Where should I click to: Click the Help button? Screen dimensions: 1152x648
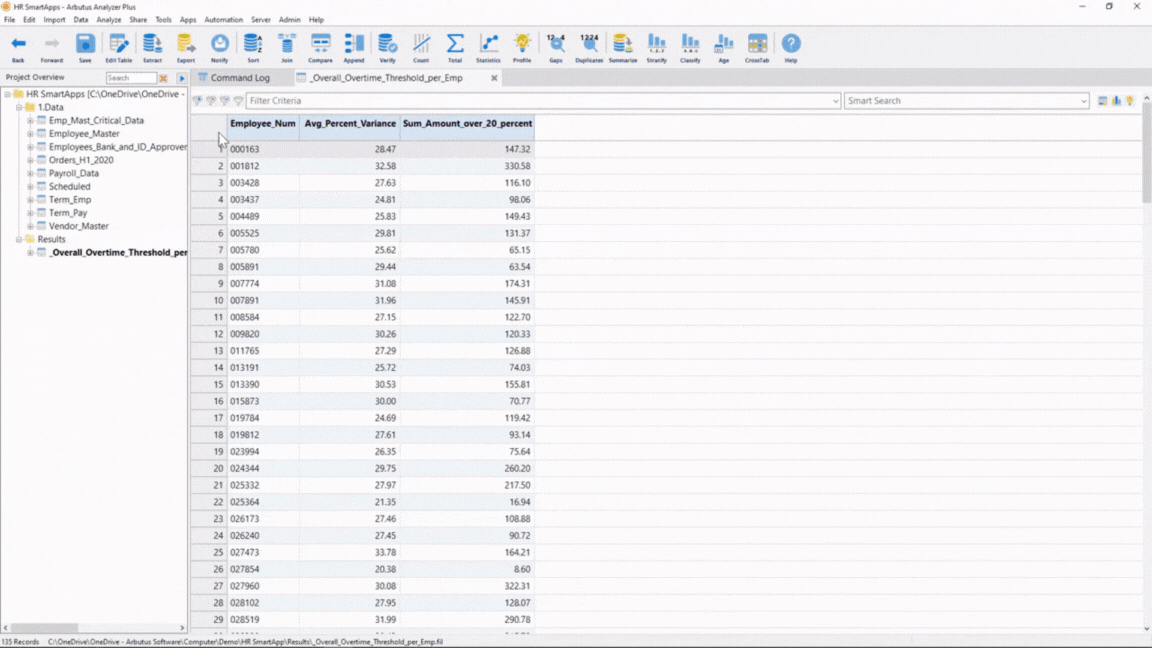point(790,45)
